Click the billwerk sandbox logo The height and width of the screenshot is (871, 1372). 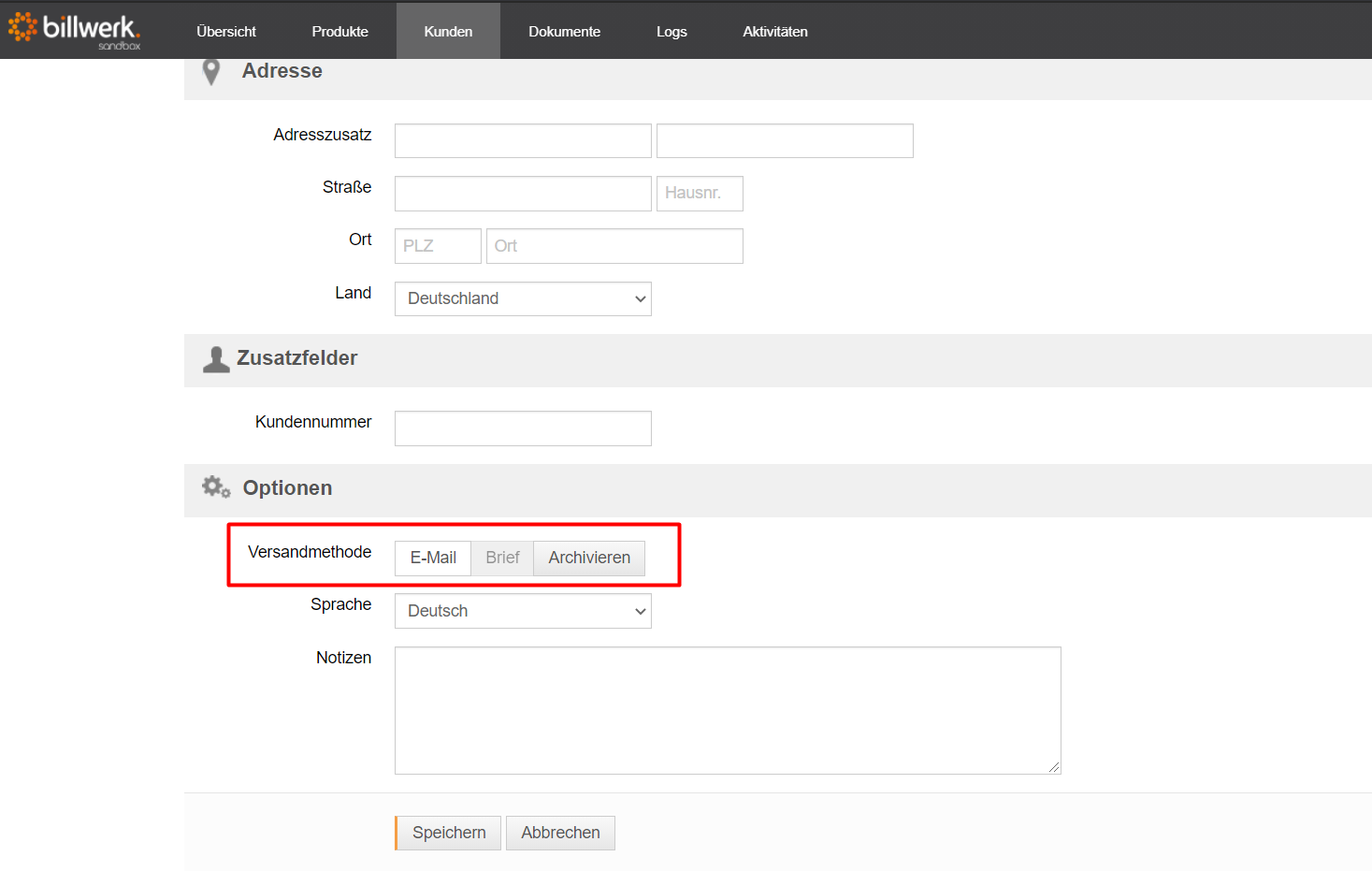pos(74,31)
